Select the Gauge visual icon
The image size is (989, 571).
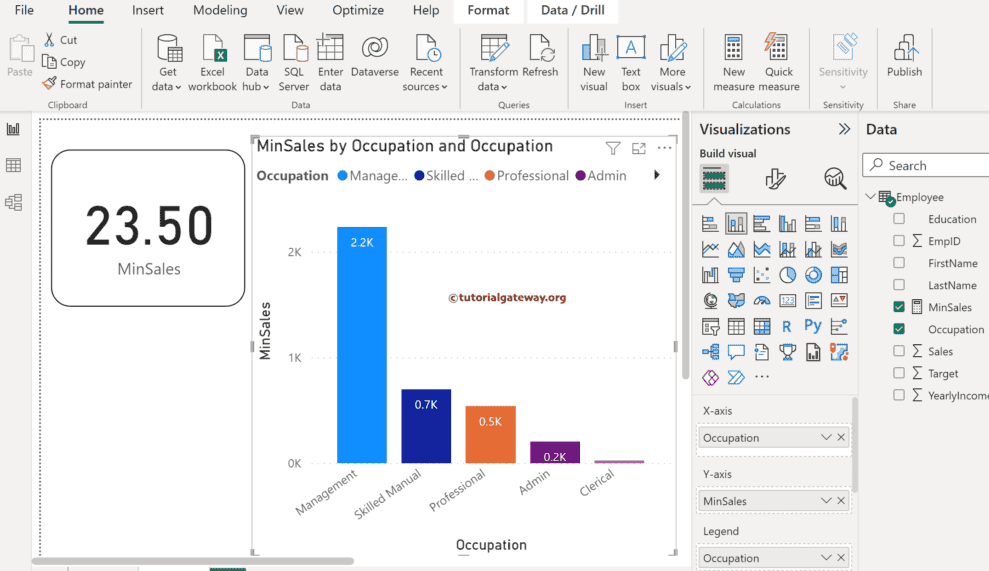[x=762, y=301]
